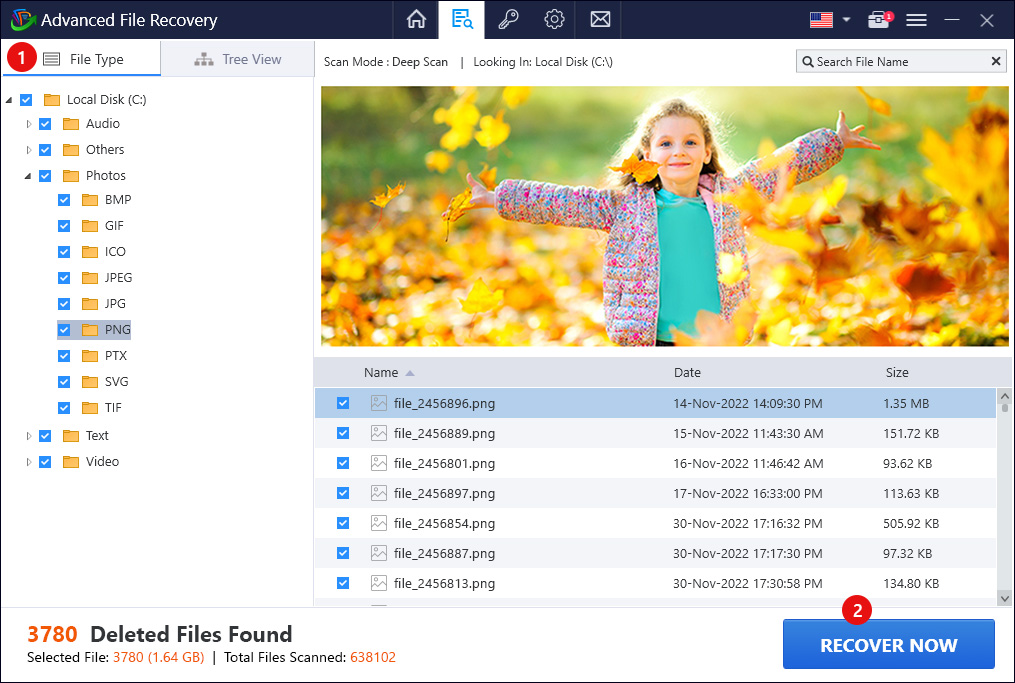Image resolution: width=1015 pixels, height=683 pixels.
Task: Select the Video folder icon
Action: tap(71, 462)
